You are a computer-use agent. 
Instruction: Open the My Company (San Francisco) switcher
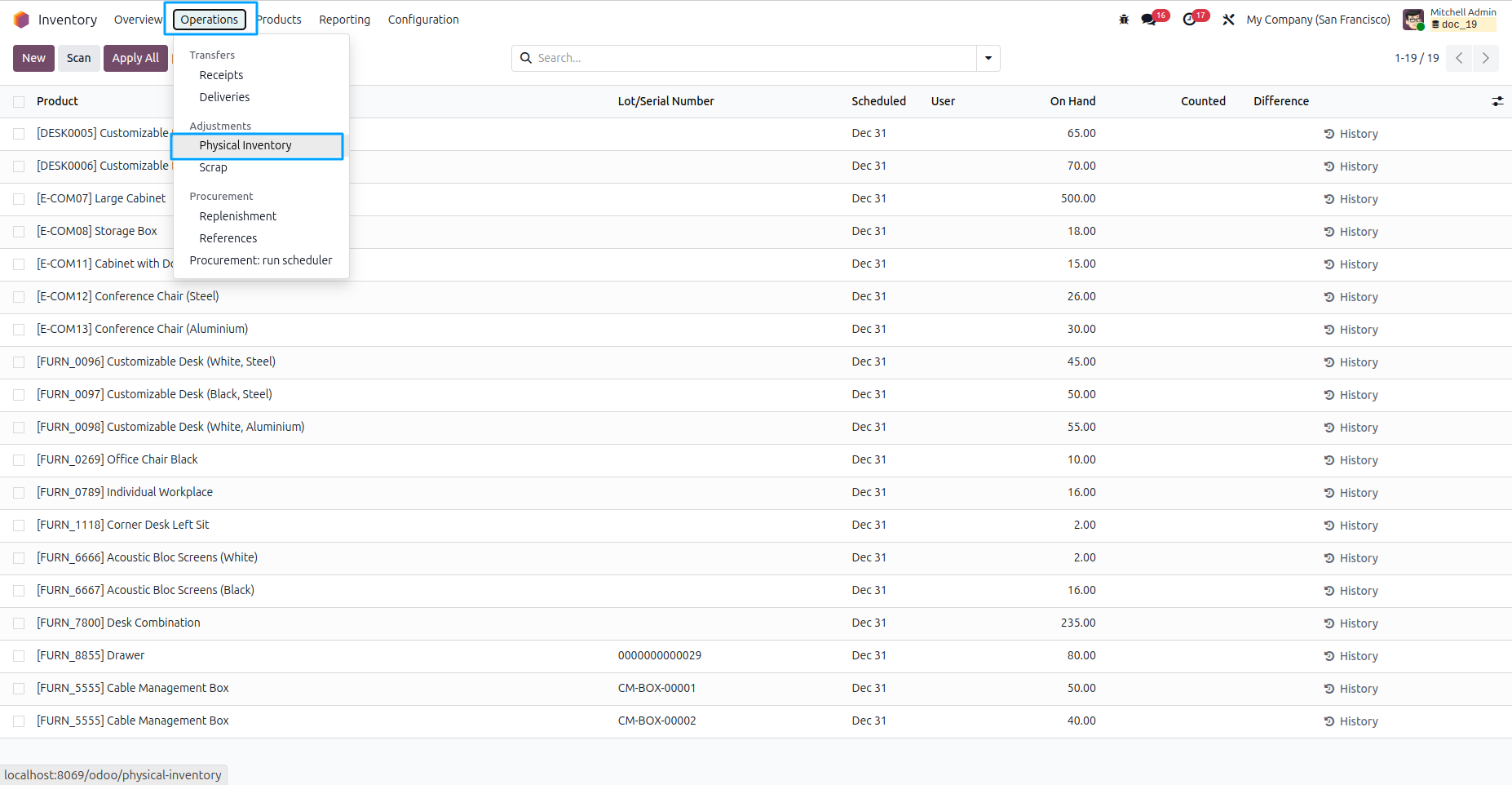[1318, 20]
